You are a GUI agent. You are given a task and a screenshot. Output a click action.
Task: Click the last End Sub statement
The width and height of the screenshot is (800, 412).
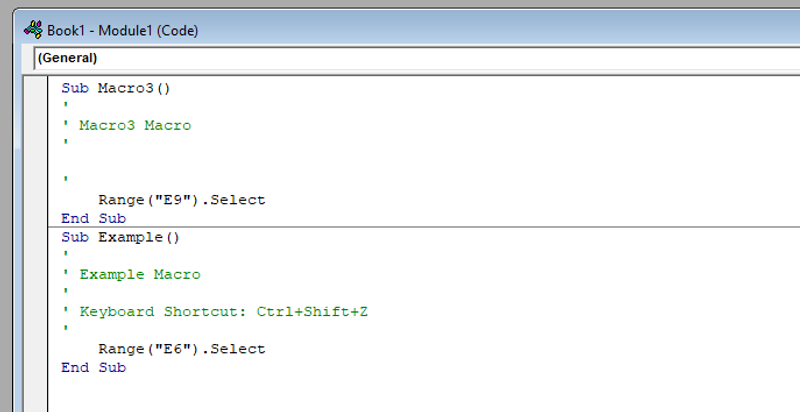point(93,368)
